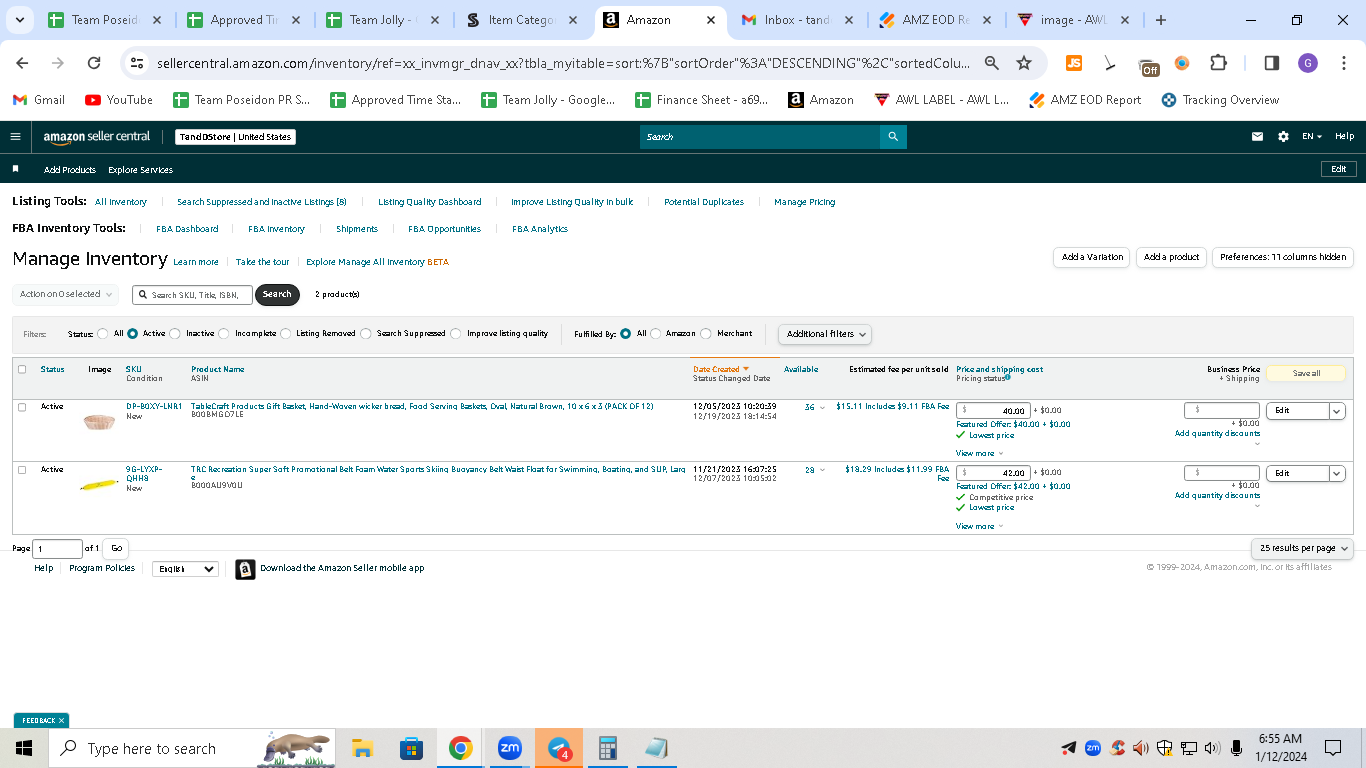Switch to the AMZ EOD Report browser tab
The image size is (1366, 768).
935,20
